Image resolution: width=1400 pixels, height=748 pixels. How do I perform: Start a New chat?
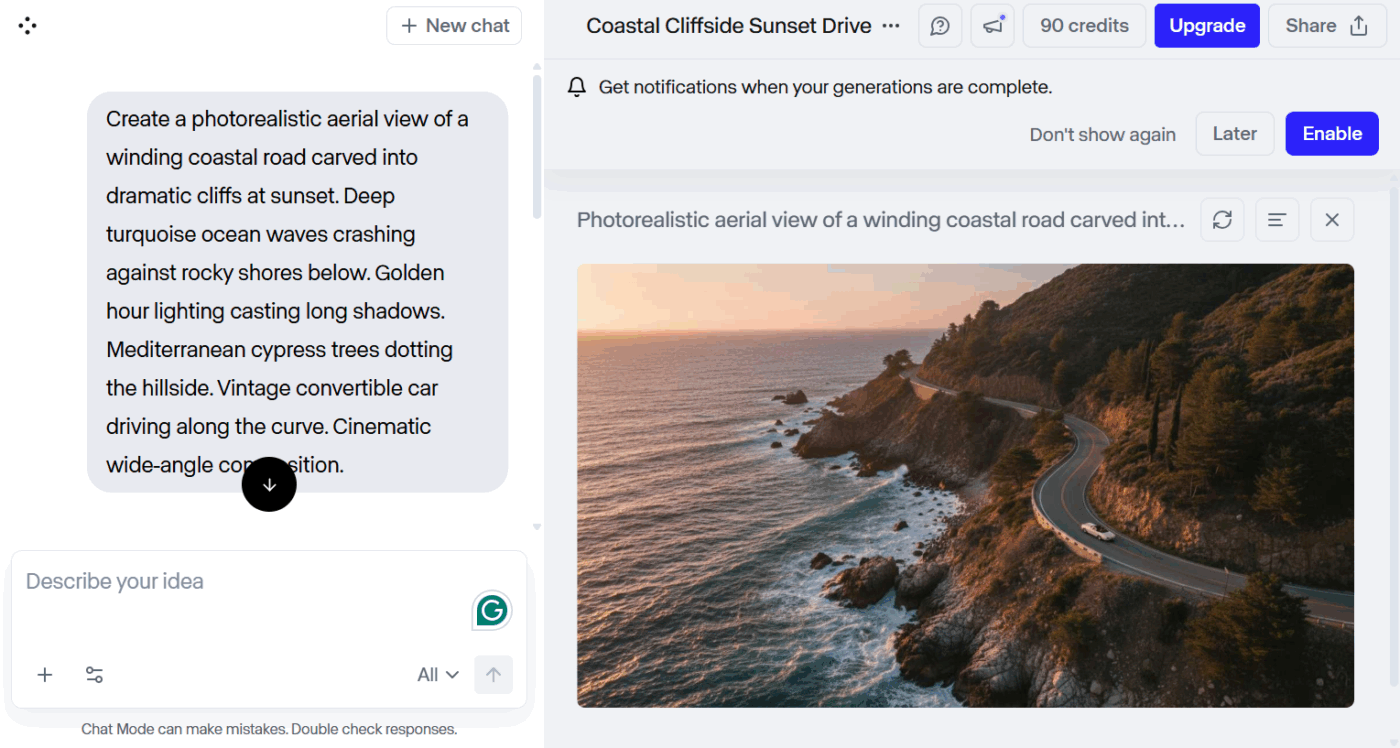pos(454,25)
